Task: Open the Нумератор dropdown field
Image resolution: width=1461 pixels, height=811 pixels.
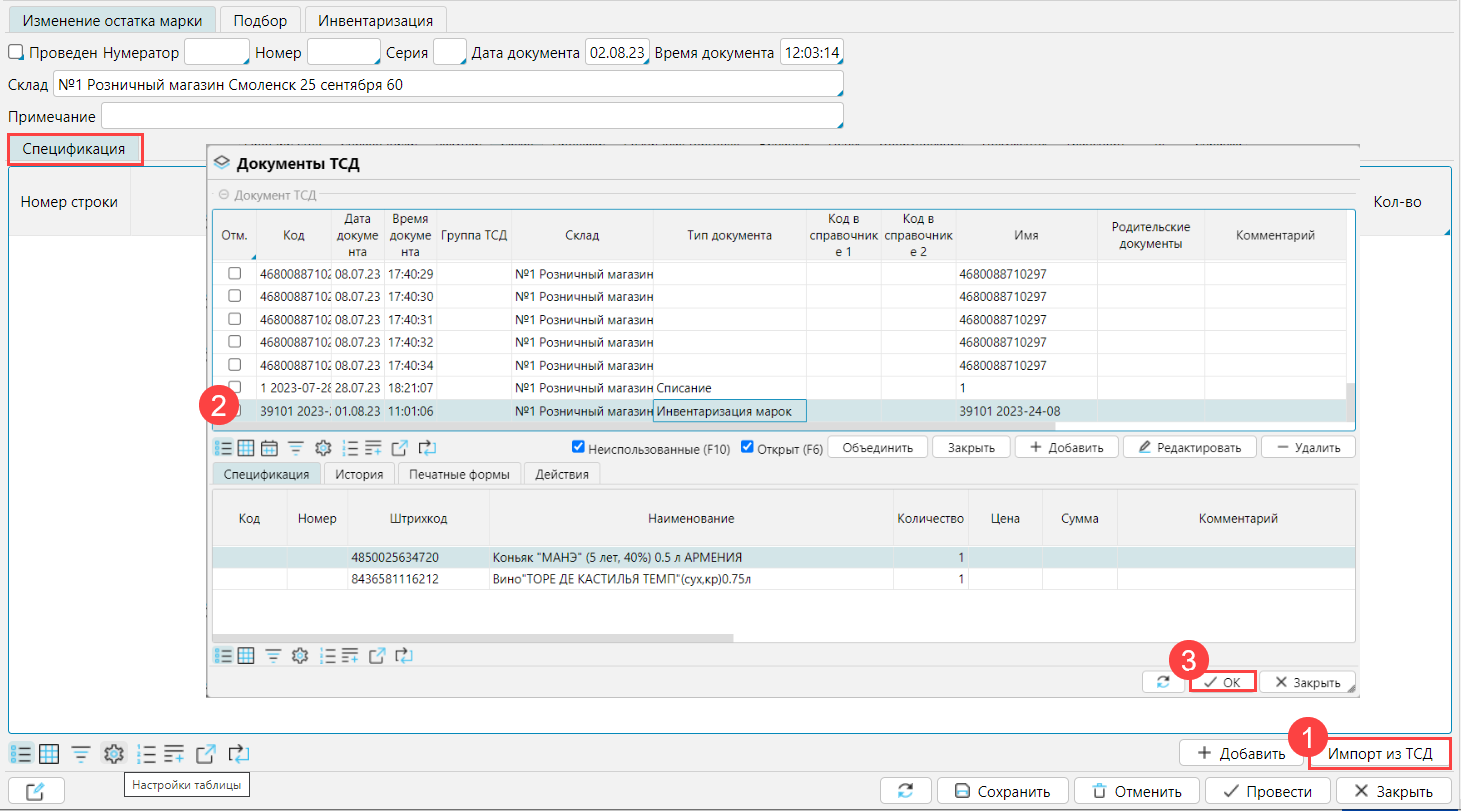Action: [x=216, y=52]
